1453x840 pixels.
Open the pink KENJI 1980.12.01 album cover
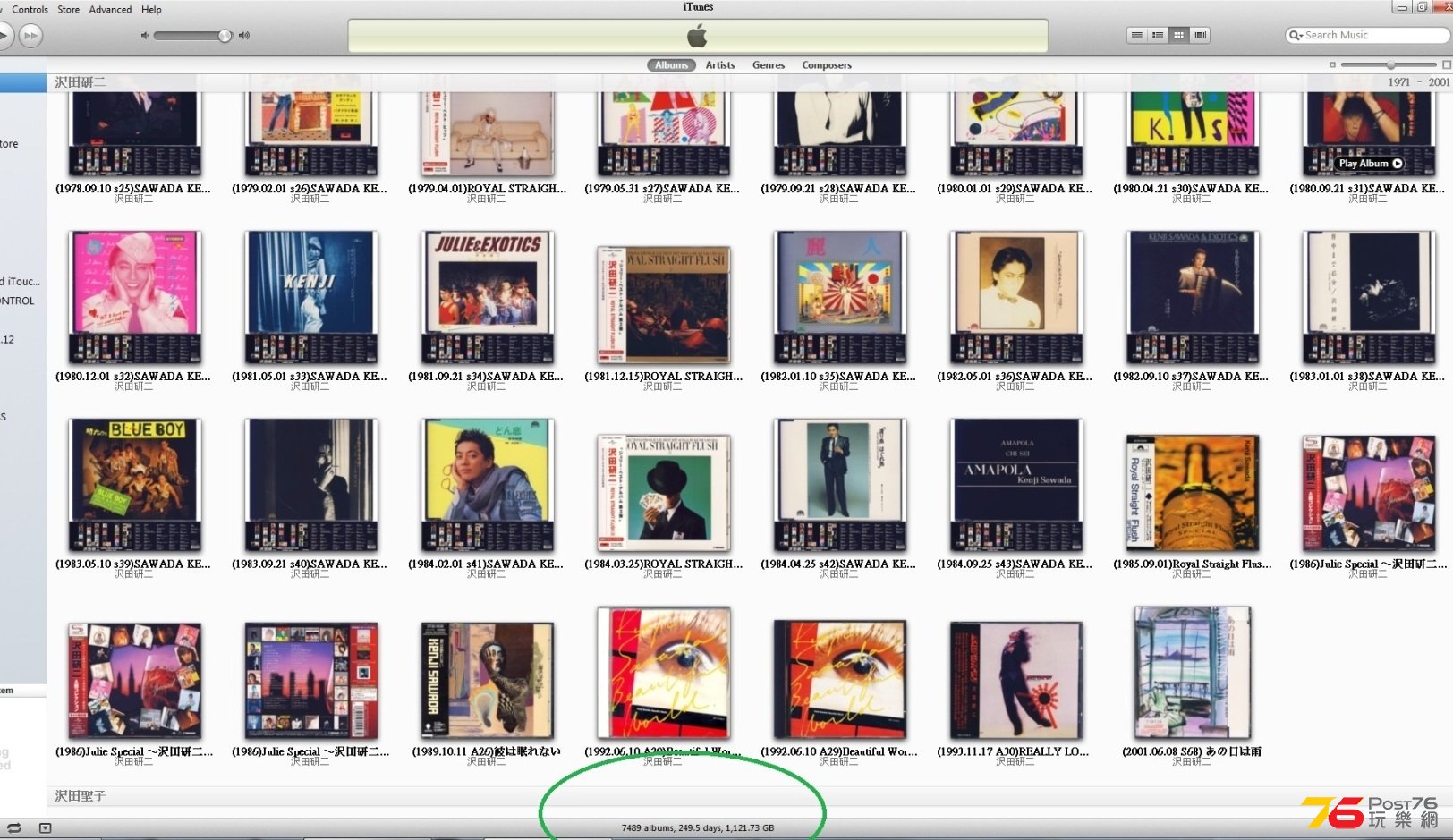pyautogui.click(x=135, y=297)
